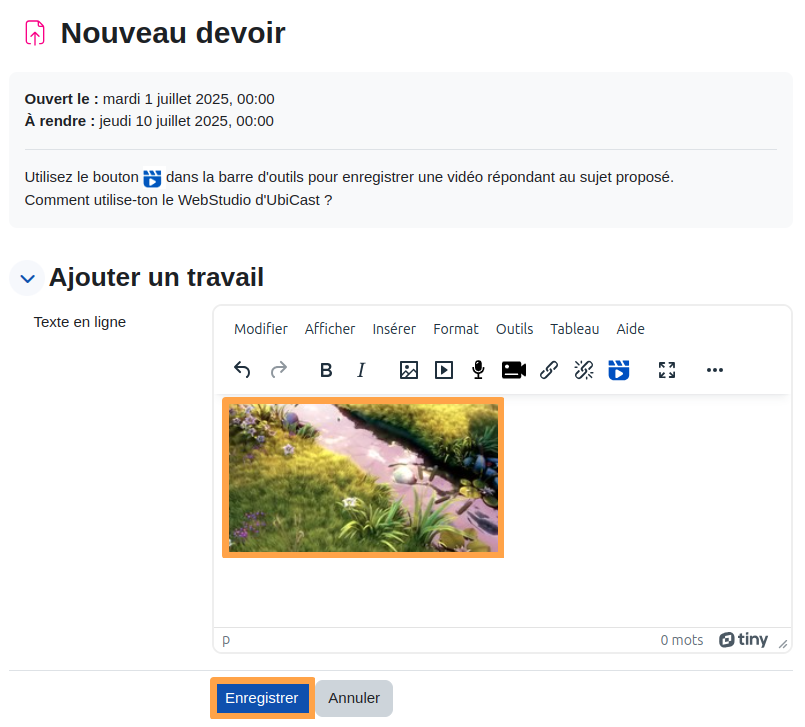Screen dimensions: 805x727
Task: Click the p element path indicator
Action: 226,640
